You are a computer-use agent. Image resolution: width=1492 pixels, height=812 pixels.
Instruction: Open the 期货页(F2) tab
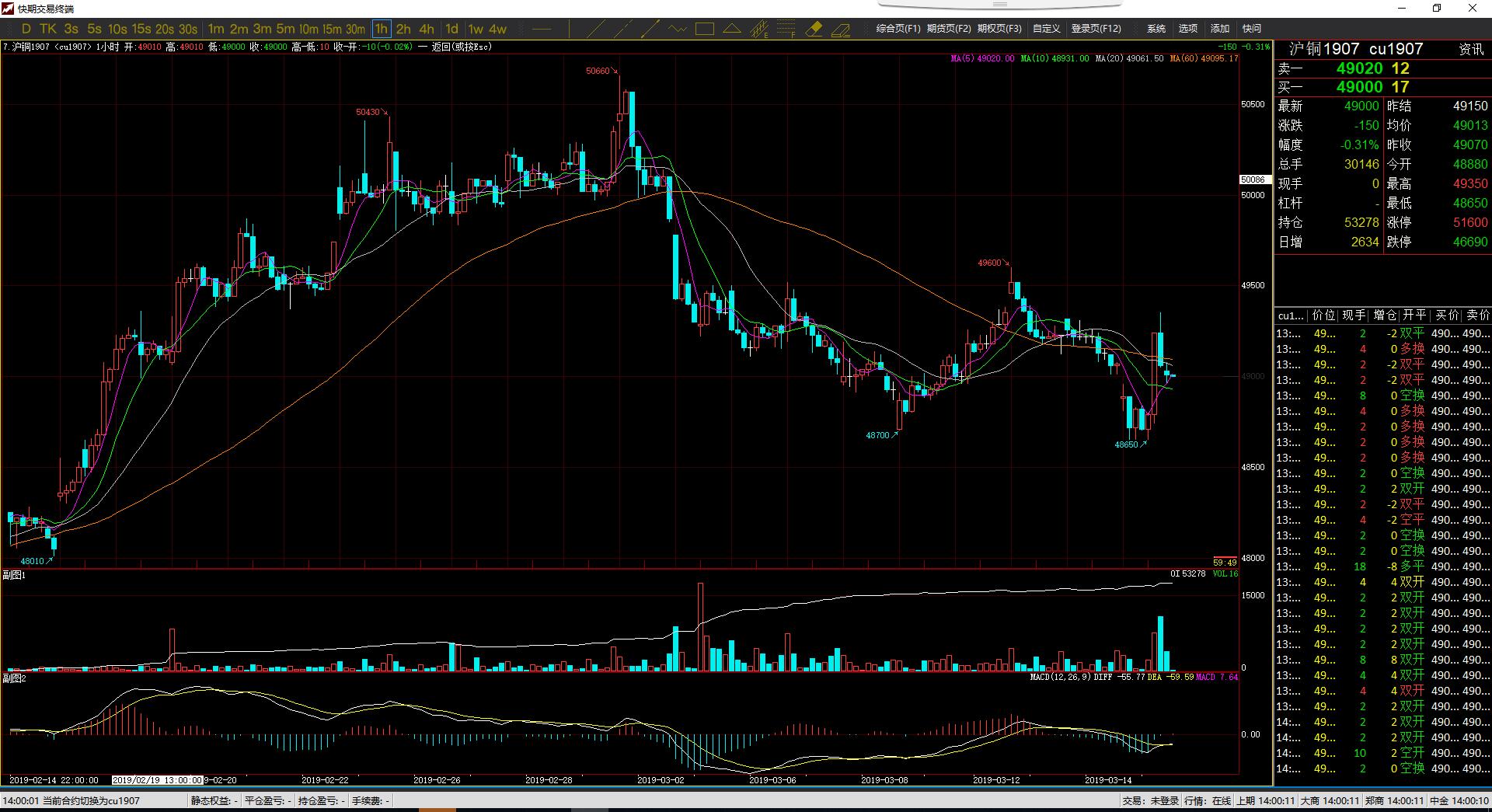point(949,29)
